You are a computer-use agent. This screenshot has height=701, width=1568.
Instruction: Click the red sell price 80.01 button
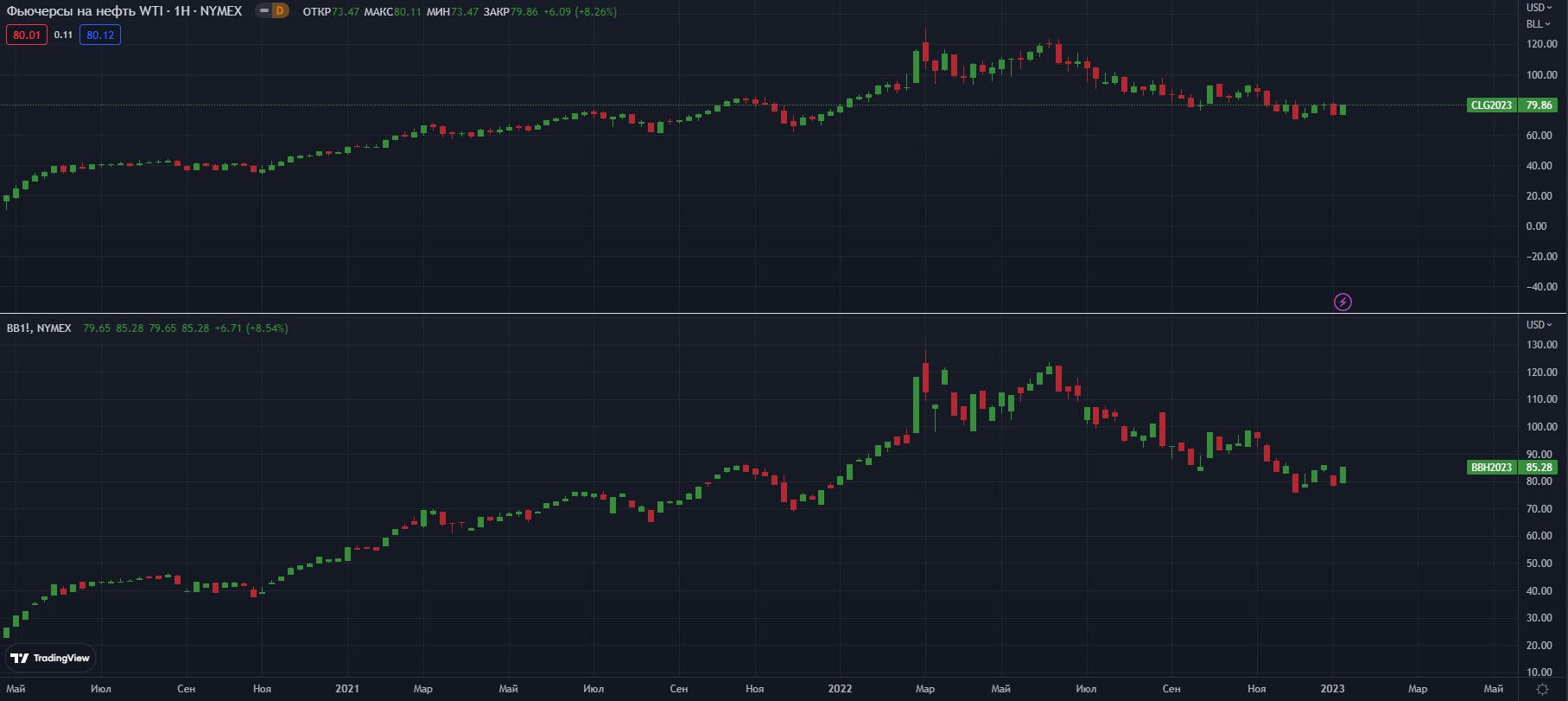click(27, 35)
